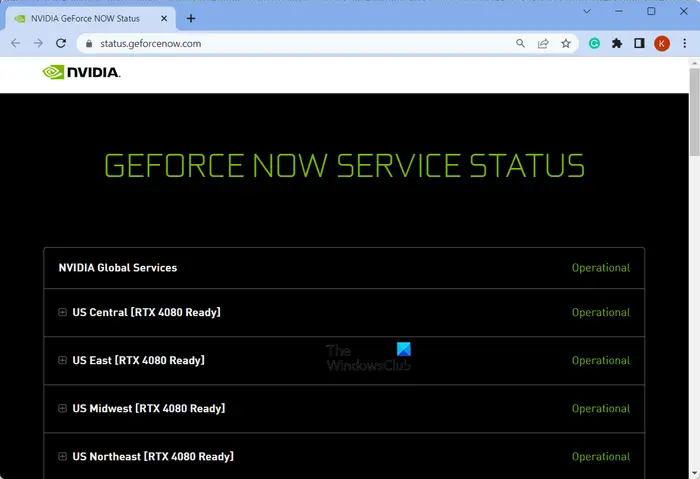Viewport: 700px width, 479px height.
Task: Click Operational status for US Midwest
Action: tap(601, 409)
